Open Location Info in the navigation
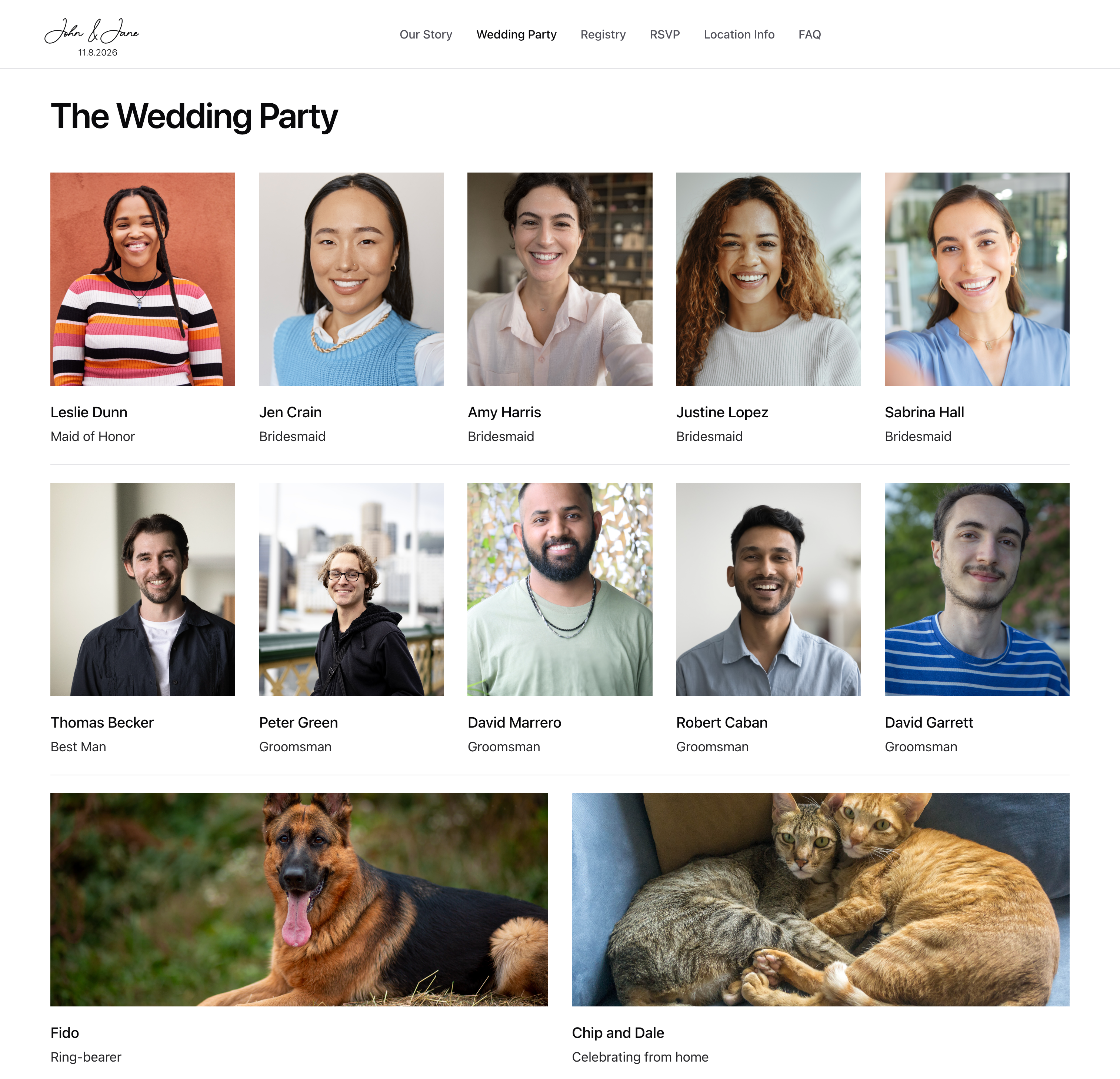The height and width of the screenshot is (1079, 1120). tap(739, 34)
